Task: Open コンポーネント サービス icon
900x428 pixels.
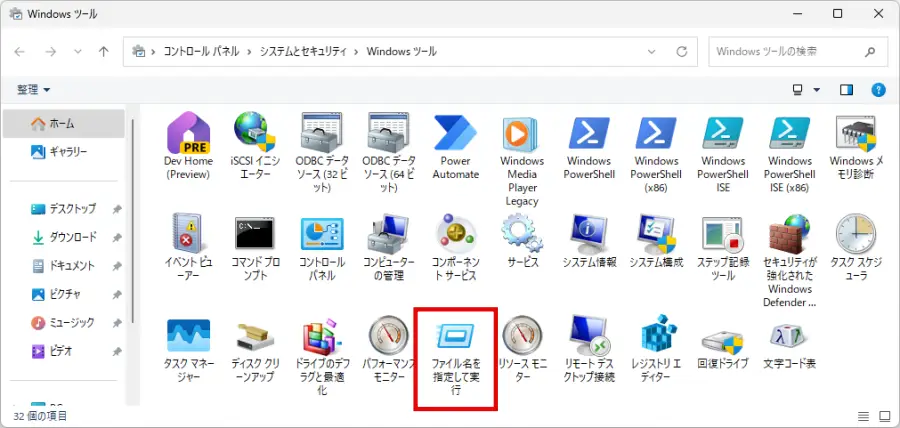Action: [456, 234]
